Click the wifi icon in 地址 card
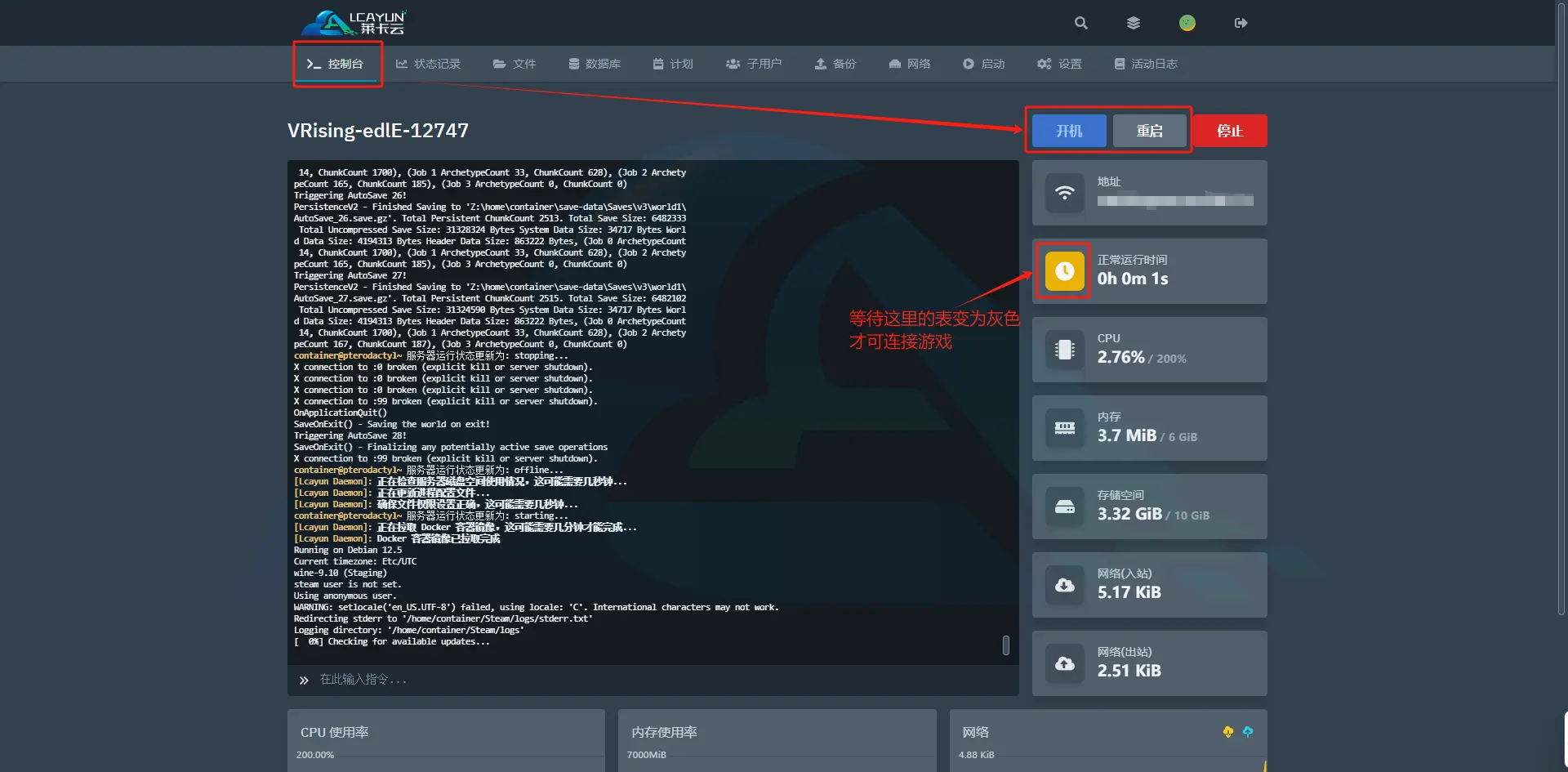The width and height of the screenshot is (1568, 772). point(1065,193)
